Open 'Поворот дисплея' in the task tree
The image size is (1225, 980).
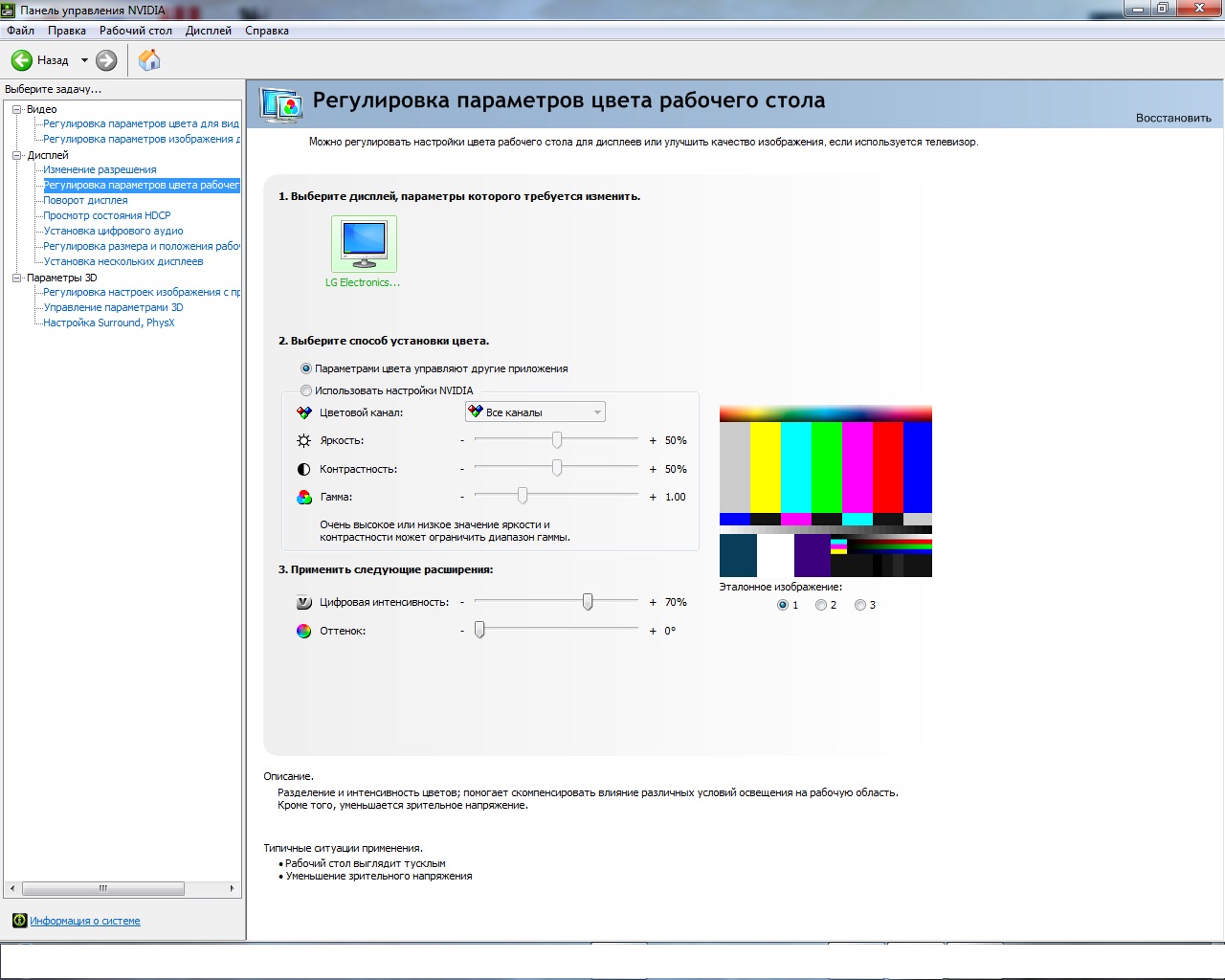point(85,200)
